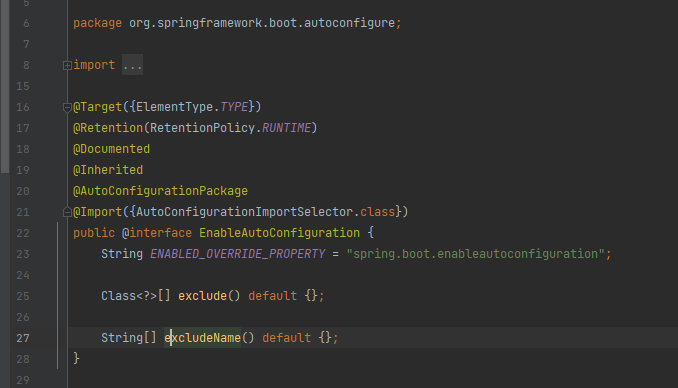The width and height of the screenshot is (678, 388).
Task: Toggle the fold marker at the @Import line
Action: tap(67, 212)
